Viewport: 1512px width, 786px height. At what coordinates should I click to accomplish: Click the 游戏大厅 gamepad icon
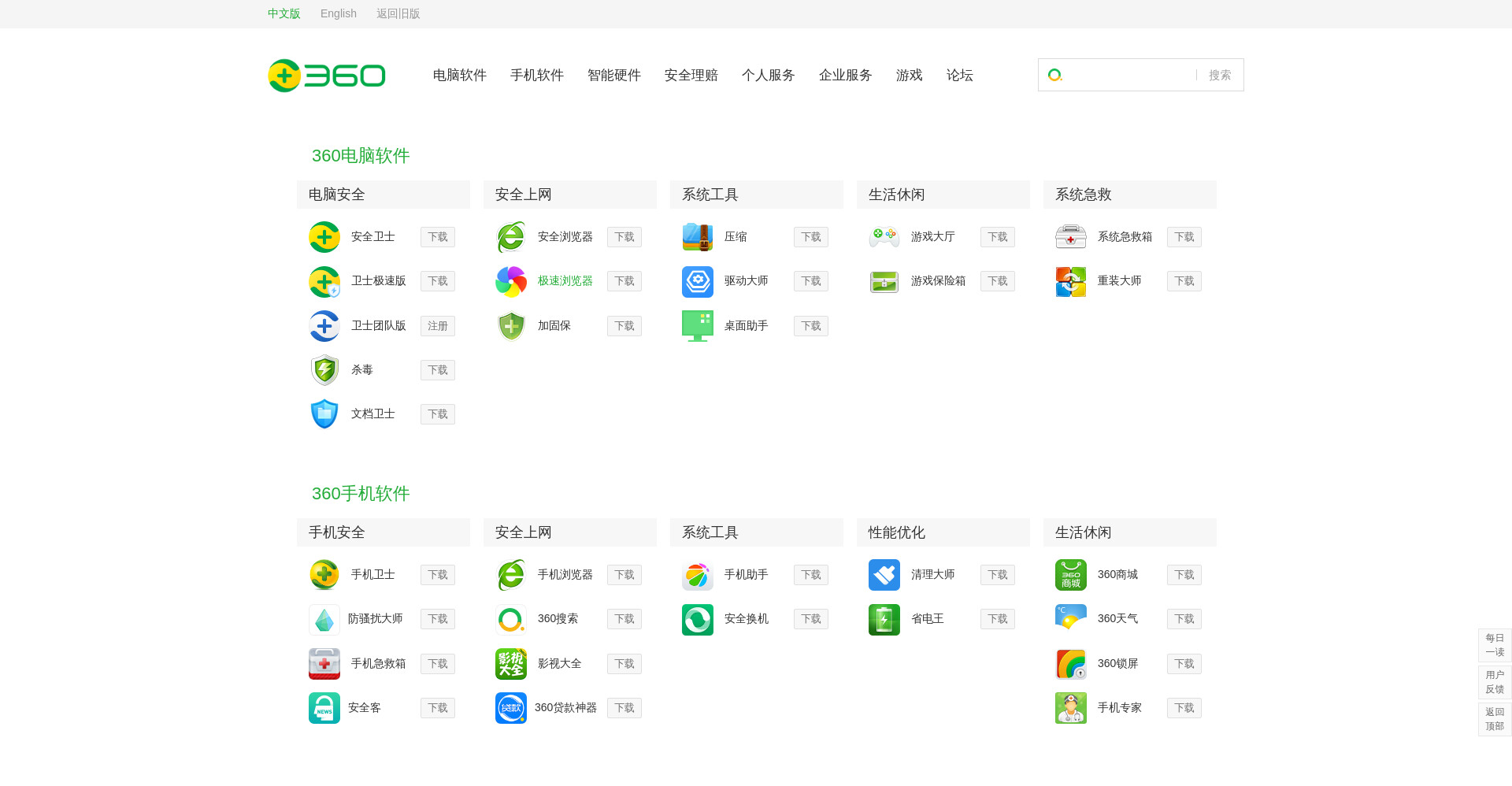[884, 237]
